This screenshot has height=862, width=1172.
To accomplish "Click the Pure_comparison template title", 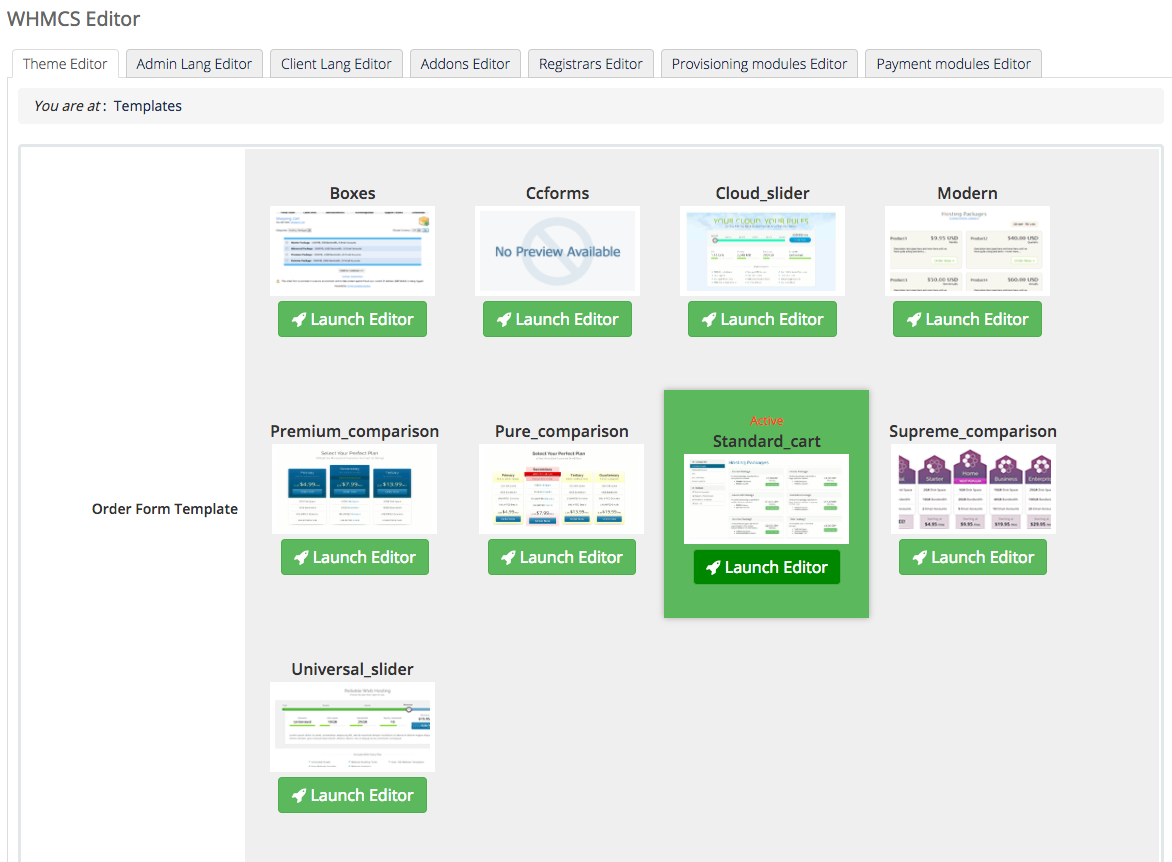I will tap(561, 431).
